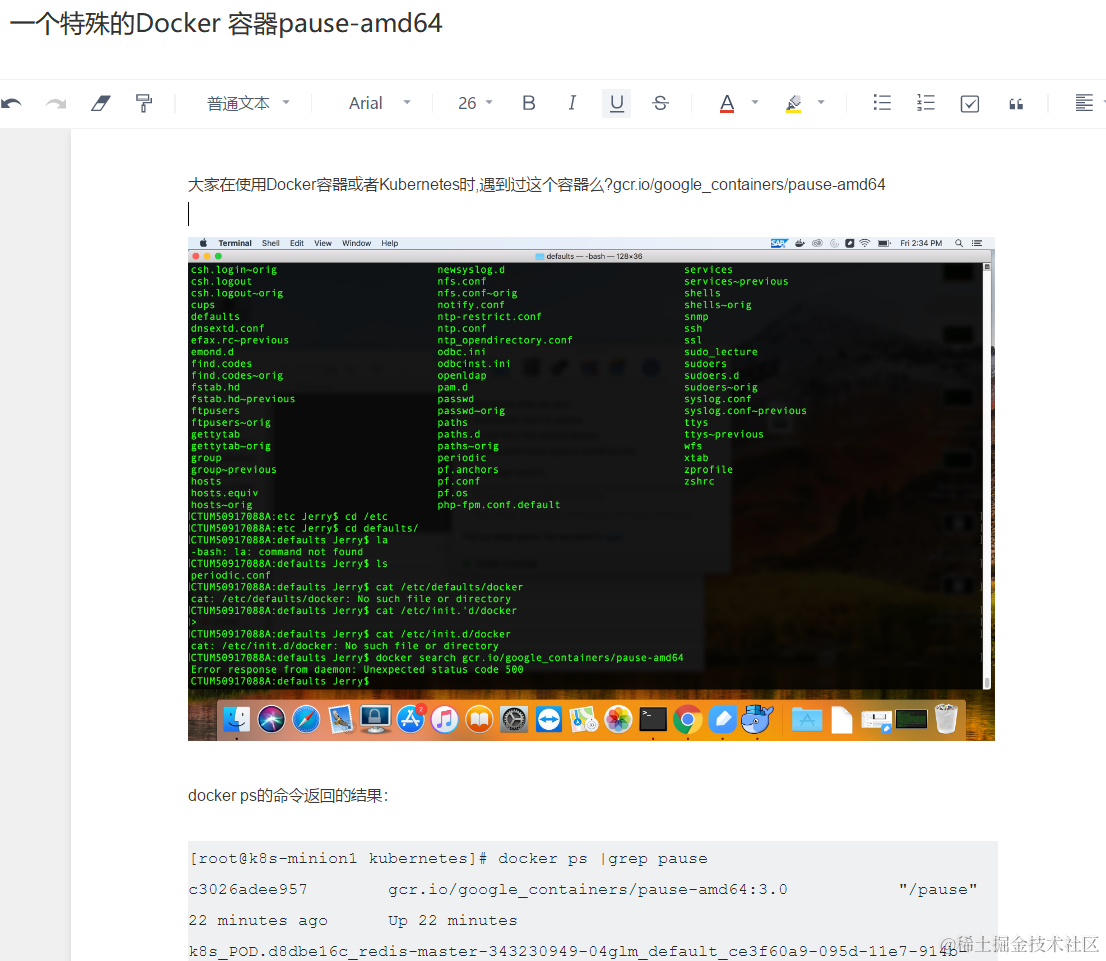Click Trash icon in the dock
Viewport: 1106px width, 961px height.
946,719
